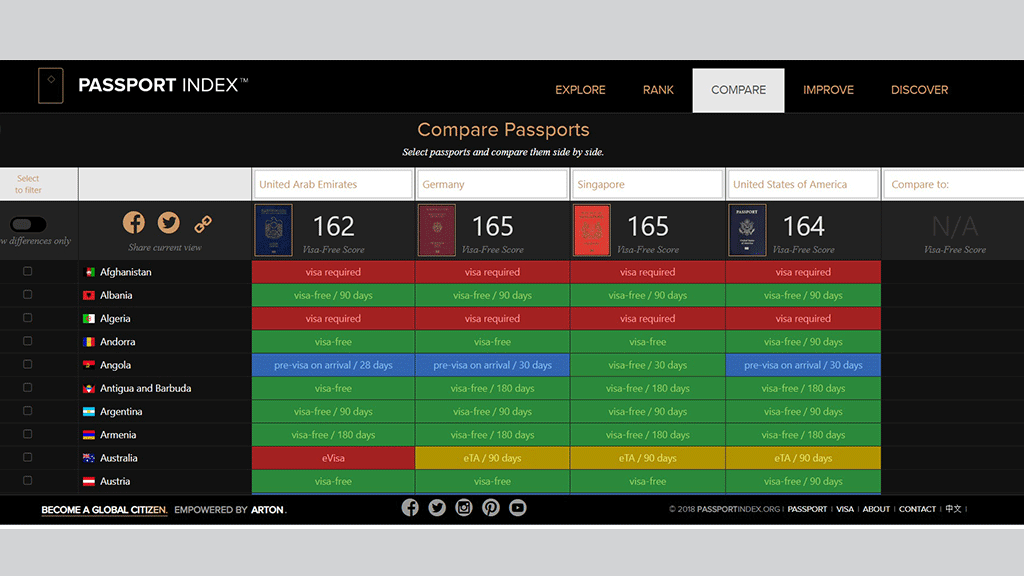
Task: Check the Afghanistan row checkbox
Action: point(28,272)
